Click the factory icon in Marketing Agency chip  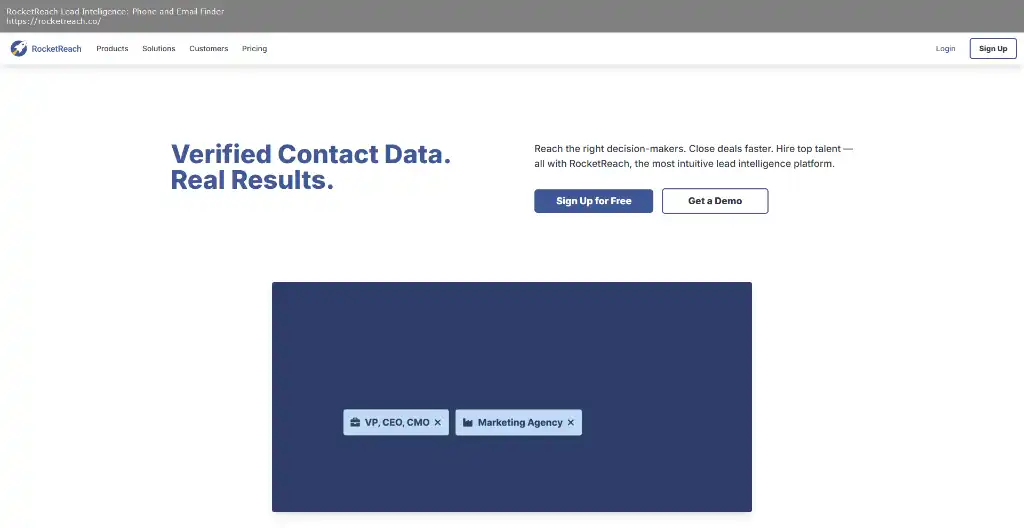468,423
